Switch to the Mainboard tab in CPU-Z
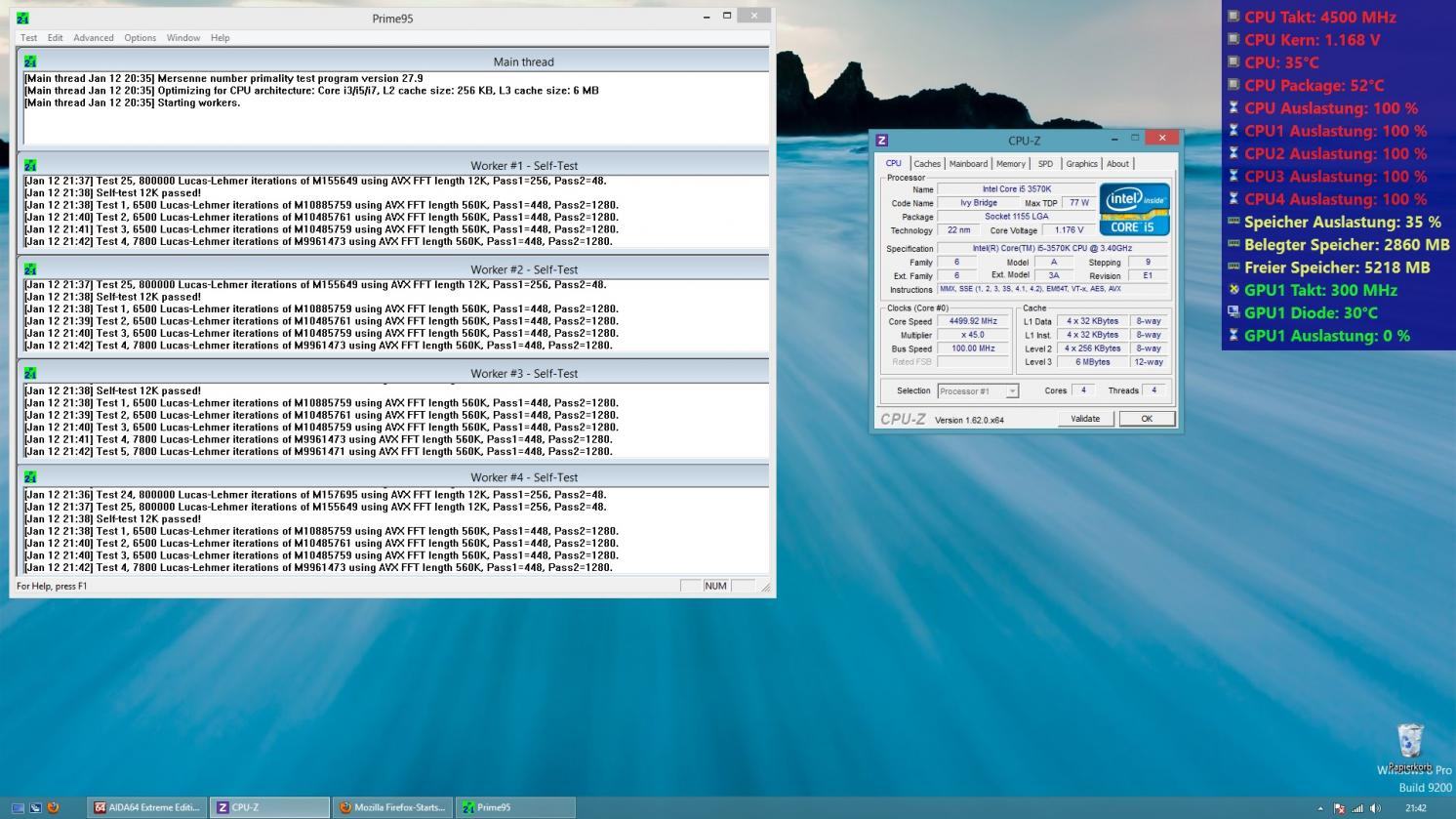 pos(968,164)
